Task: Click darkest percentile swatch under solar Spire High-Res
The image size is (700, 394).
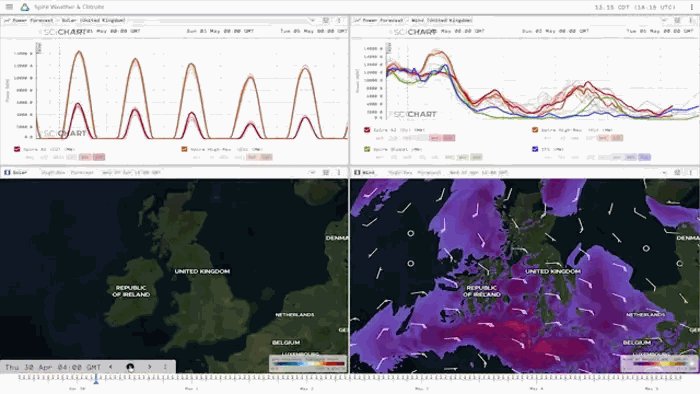Action: click(x=266, y=157)
